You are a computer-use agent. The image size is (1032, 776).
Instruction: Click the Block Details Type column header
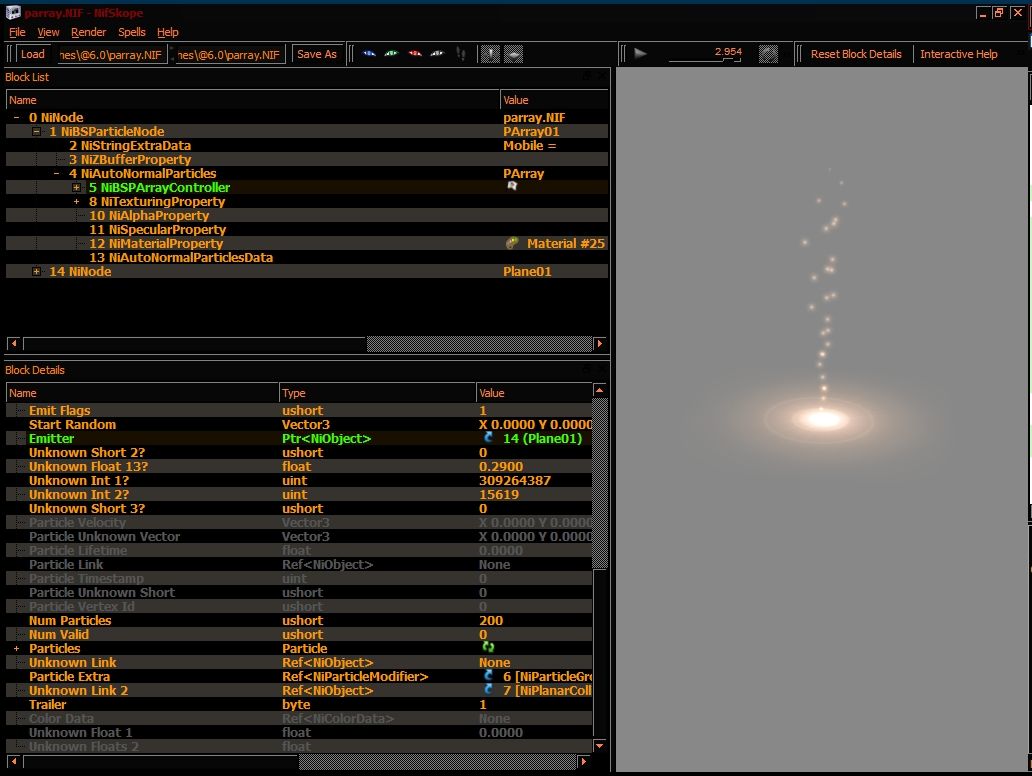click(377, 393)
